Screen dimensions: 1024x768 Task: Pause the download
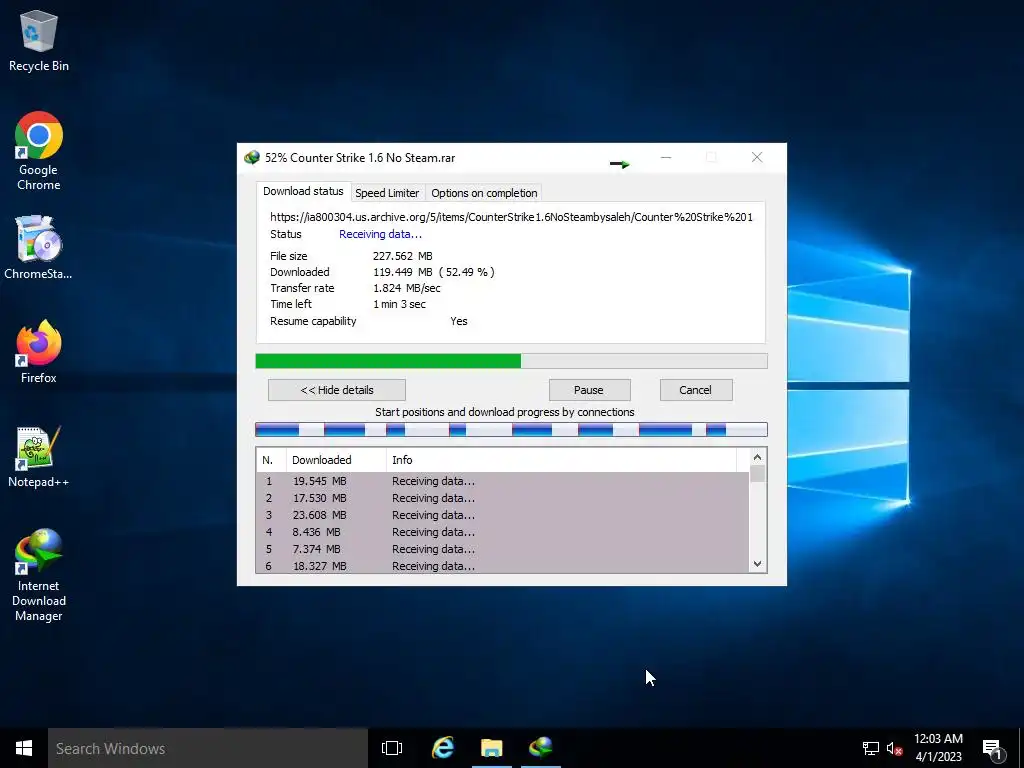589,390
